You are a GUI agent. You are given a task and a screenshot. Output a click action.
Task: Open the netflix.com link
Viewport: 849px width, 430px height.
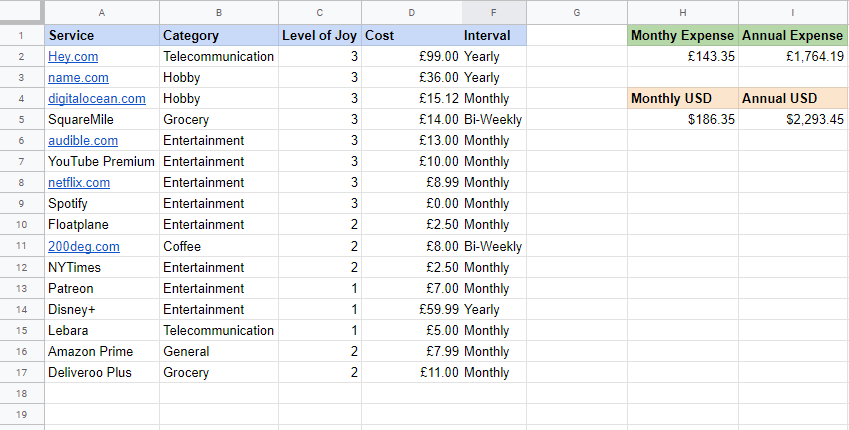pyautogui.click(x=79, y=183)
